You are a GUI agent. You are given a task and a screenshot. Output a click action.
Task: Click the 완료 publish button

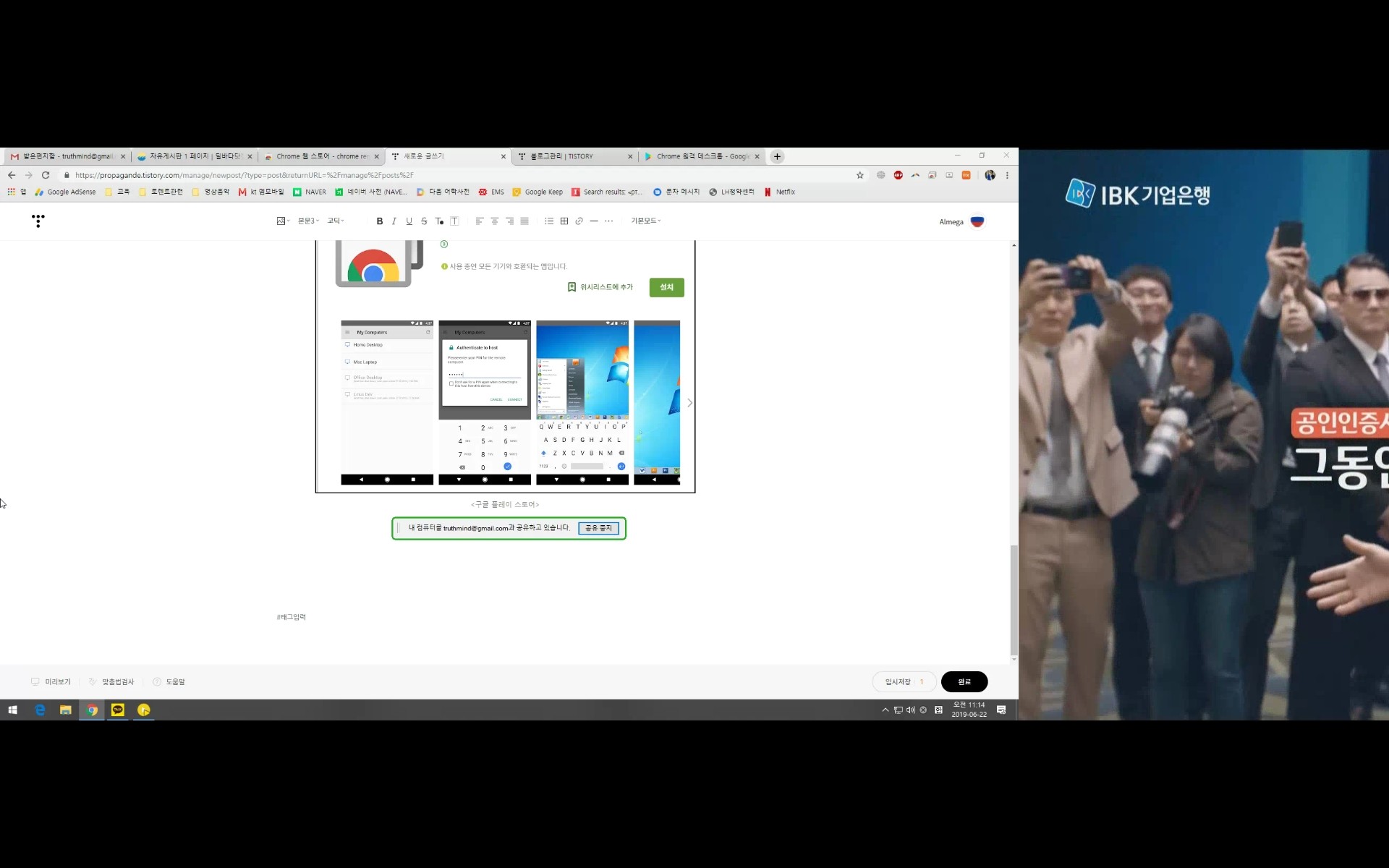coord(964,682)
